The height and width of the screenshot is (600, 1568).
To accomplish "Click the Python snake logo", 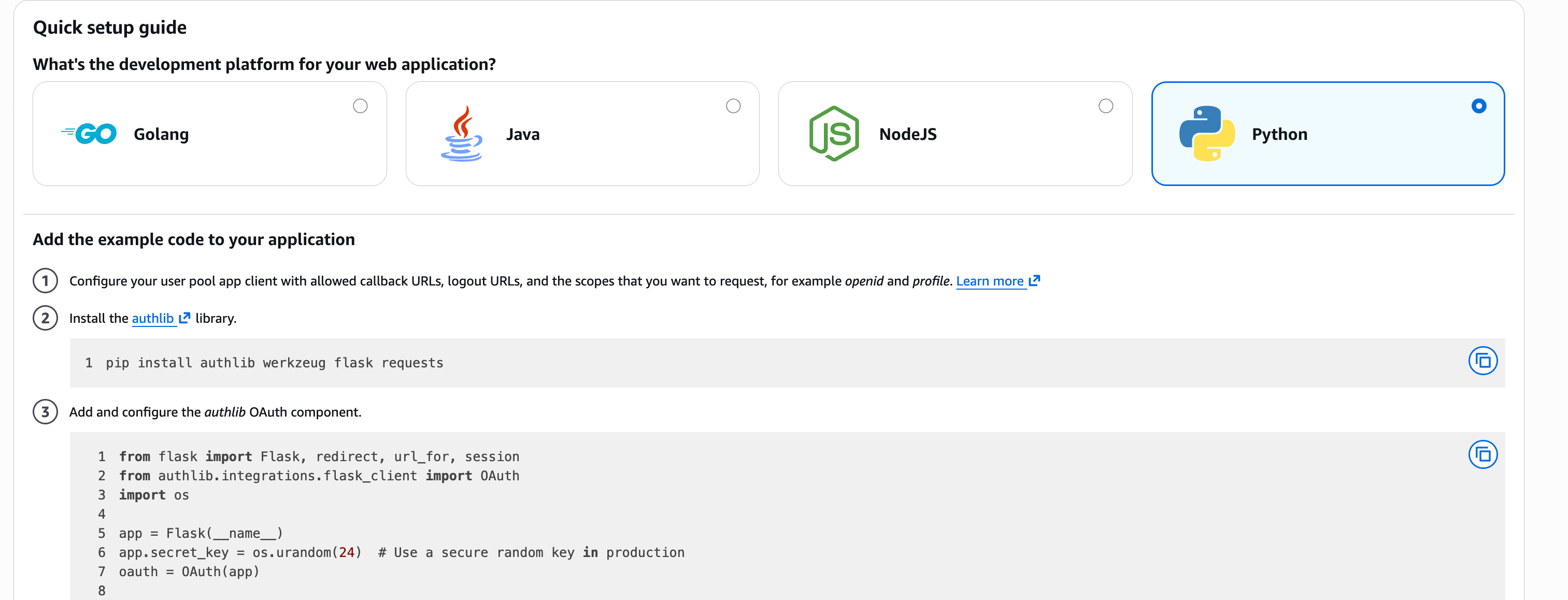I will click(1206, 134).
